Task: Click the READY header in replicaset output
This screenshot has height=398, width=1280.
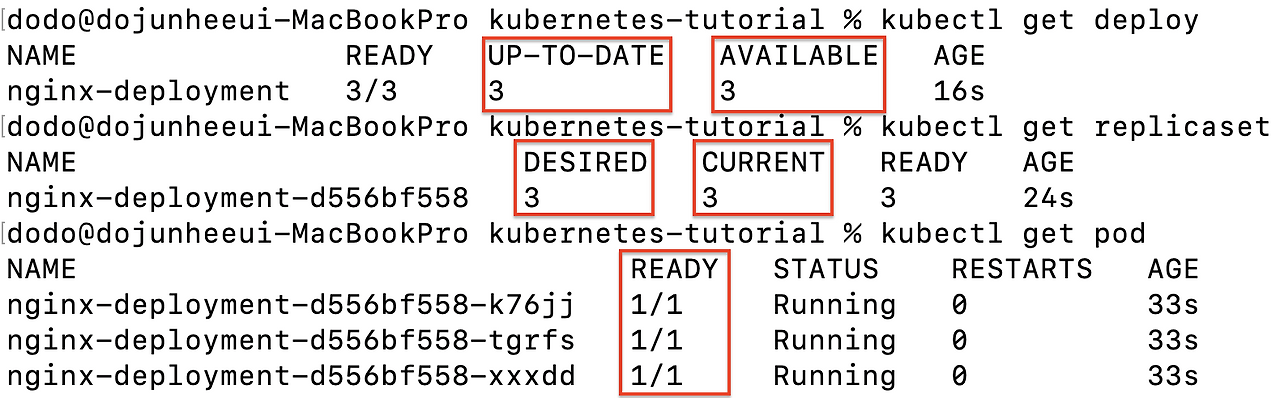Action: coord(924,162)
